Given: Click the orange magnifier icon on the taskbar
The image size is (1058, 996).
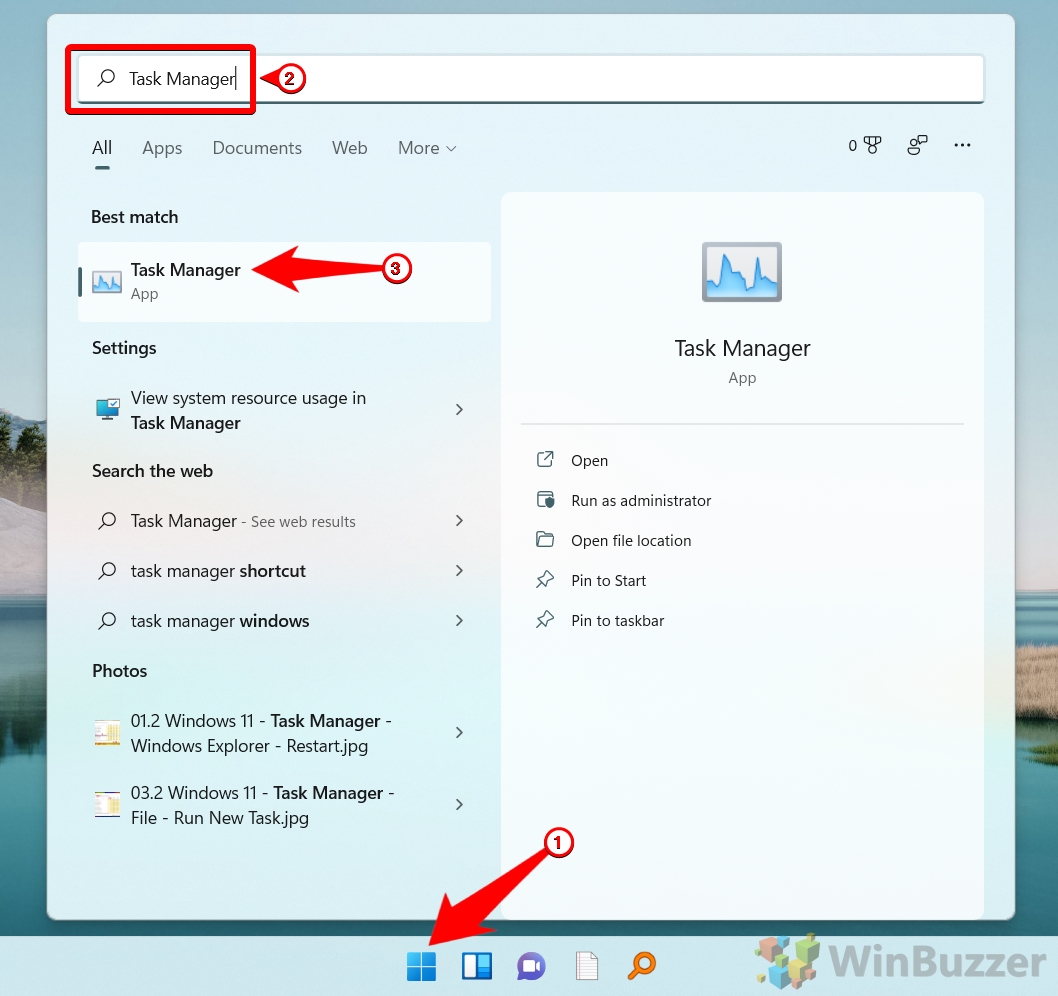Looking at the screenshot, I should point(642,966).
